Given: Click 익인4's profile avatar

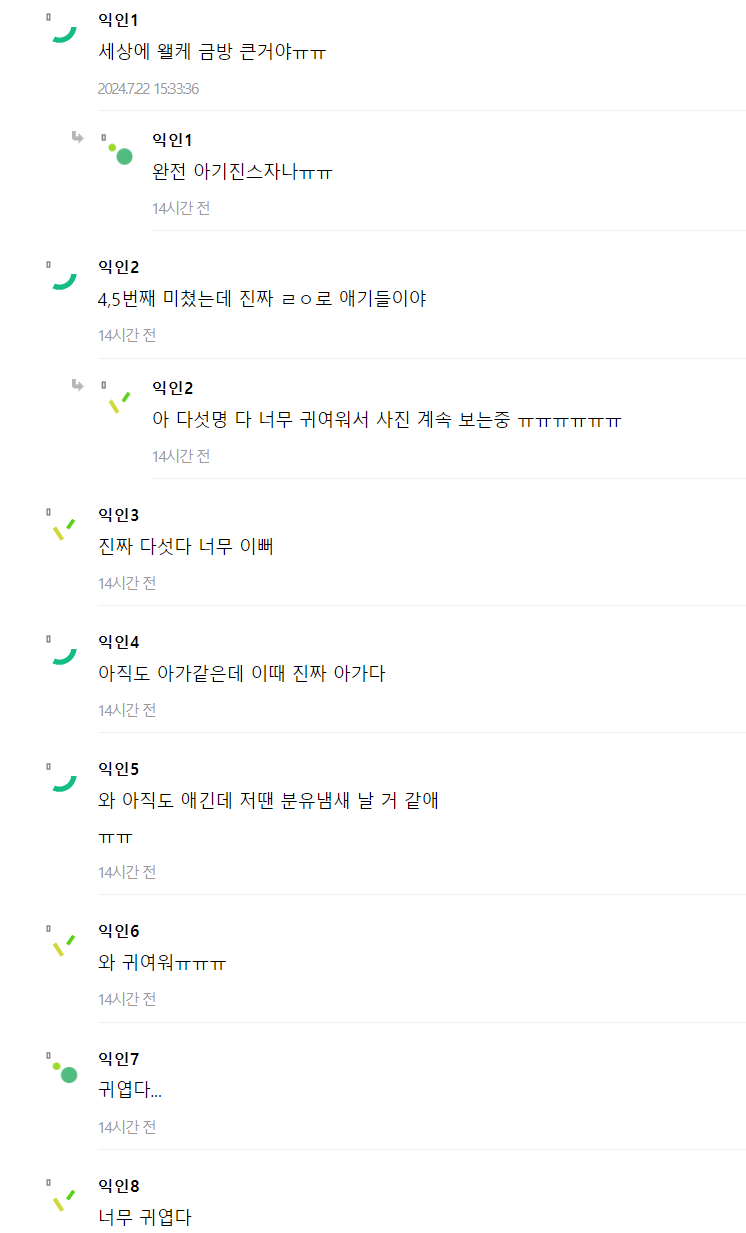Looking at the screenshot, I should [x=63, y=654].
